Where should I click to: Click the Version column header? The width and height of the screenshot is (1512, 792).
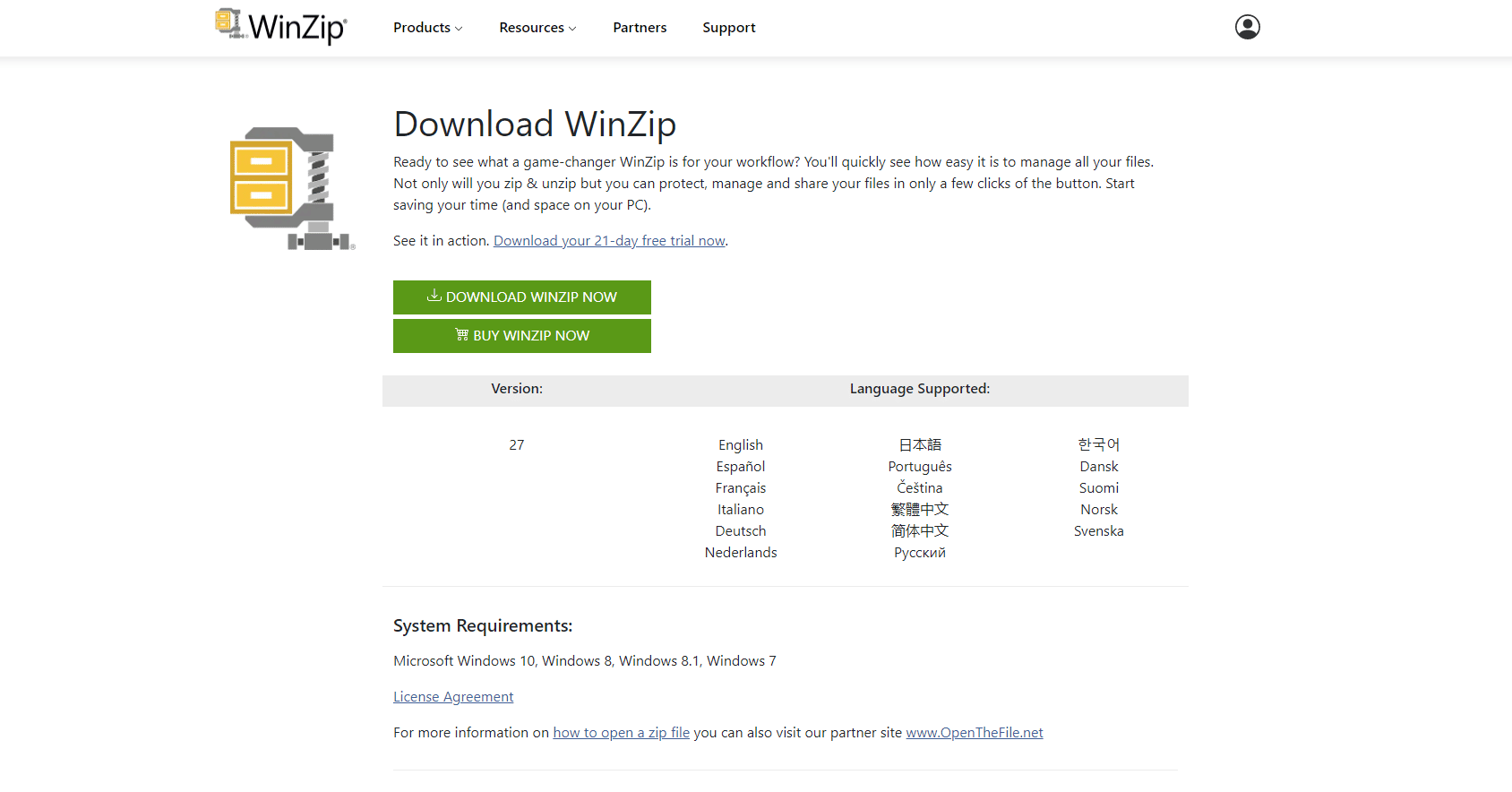point(517,389)
